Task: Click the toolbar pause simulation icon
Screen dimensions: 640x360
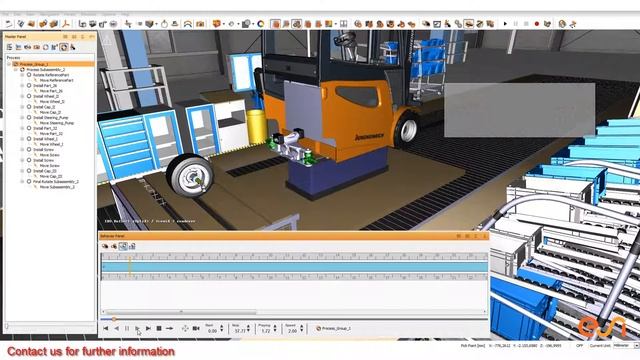Action: coord(516,24)
